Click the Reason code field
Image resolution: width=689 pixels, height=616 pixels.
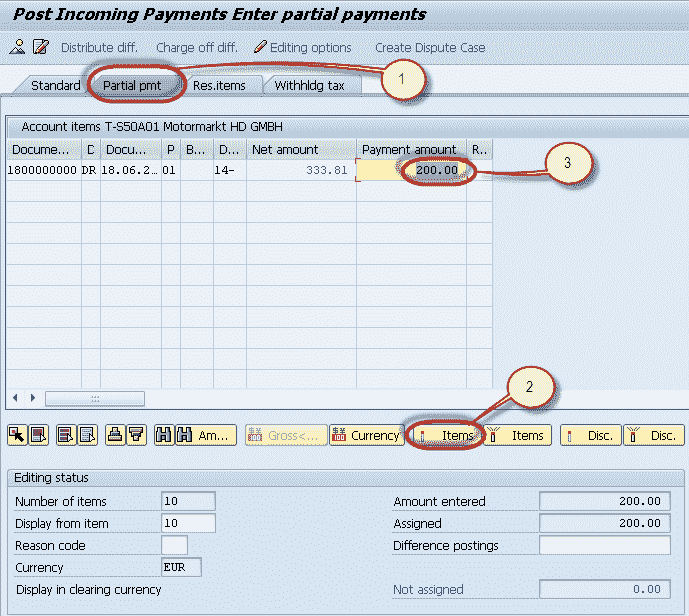(174, 545)
